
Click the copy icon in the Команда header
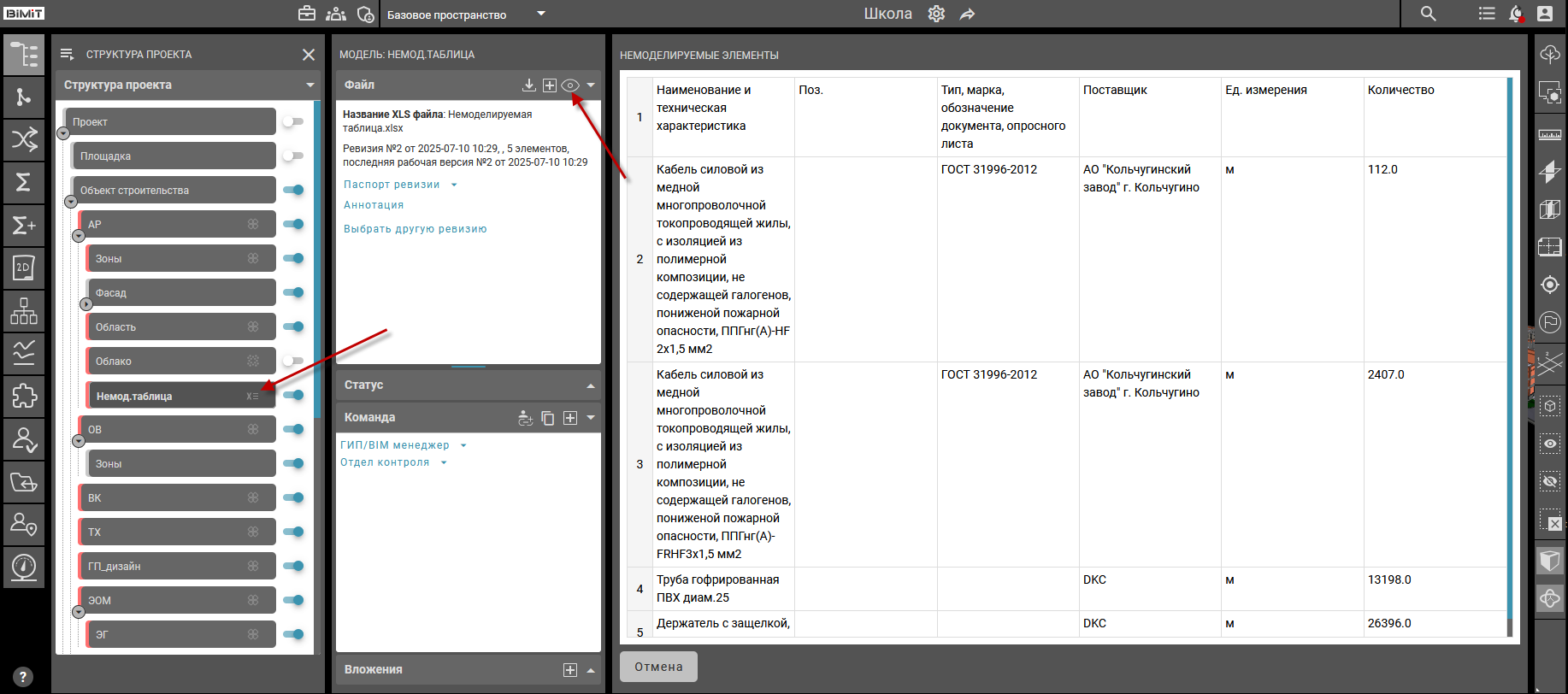(548, 418)
